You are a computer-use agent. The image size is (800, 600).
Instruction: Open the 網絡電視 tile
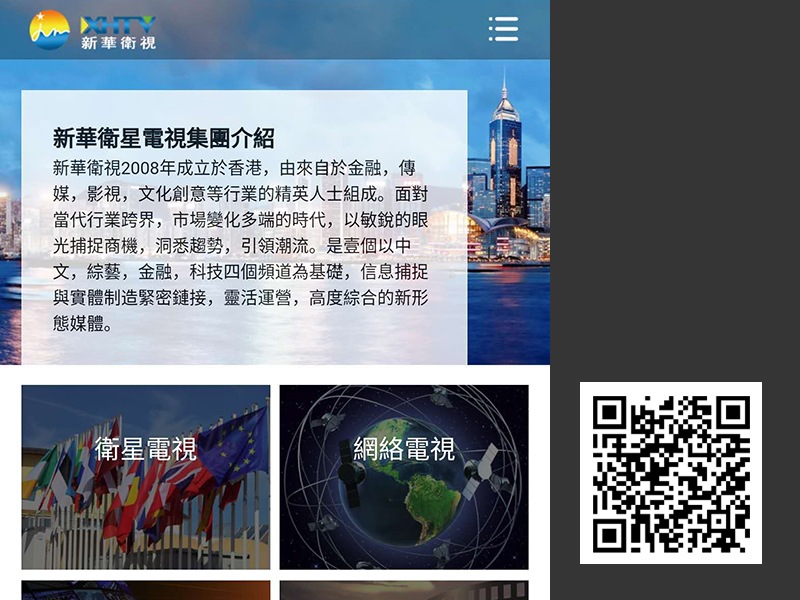[404, 477]
